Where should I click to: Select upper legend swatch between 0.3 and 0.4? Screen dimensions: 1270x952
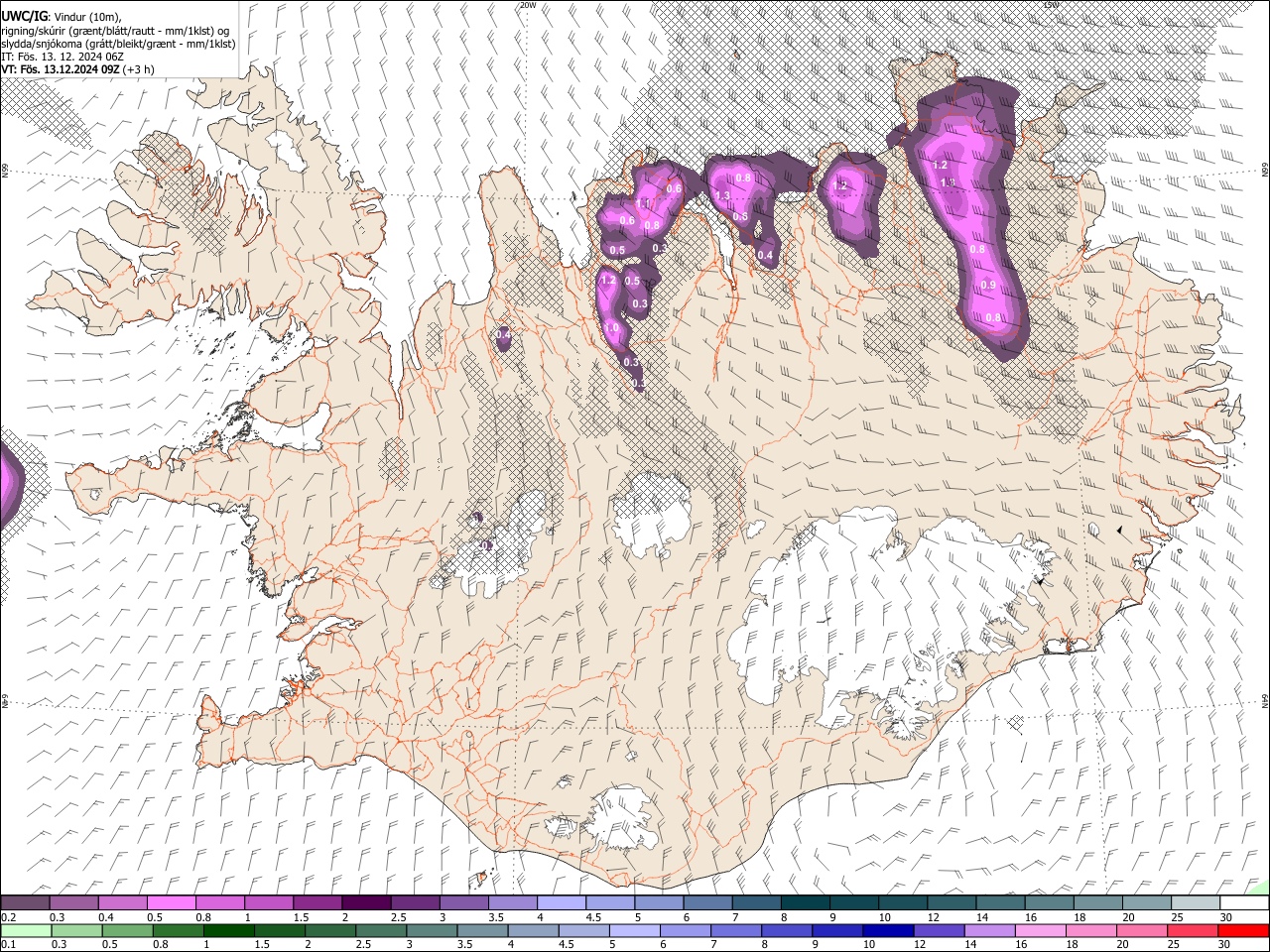coord(73,902)
